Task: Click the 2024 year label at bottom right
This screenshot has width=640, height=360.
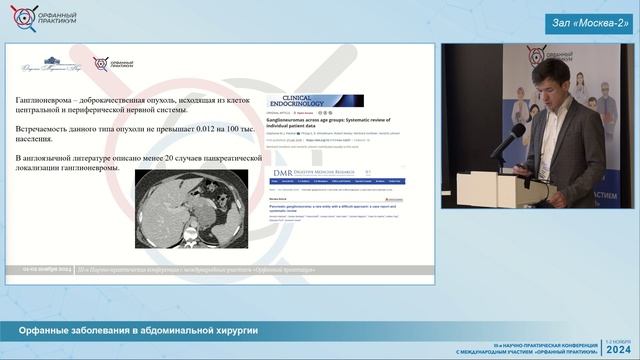Action: pyautogui.click(x=618, y=350)
